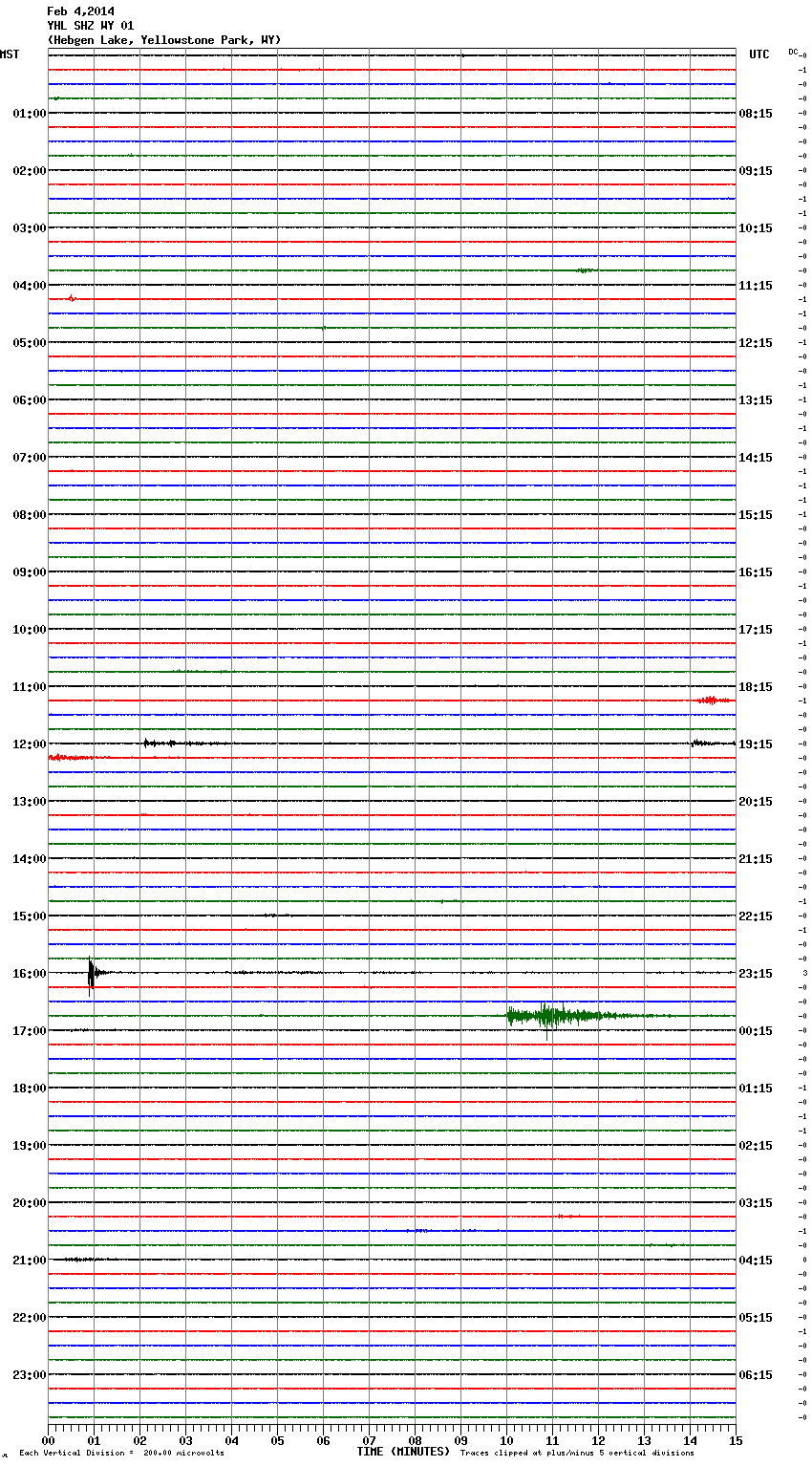This screenshot has width=812, height=1466.
Task: Click the '03:00' MST hour label
Action: pos(29,228)
